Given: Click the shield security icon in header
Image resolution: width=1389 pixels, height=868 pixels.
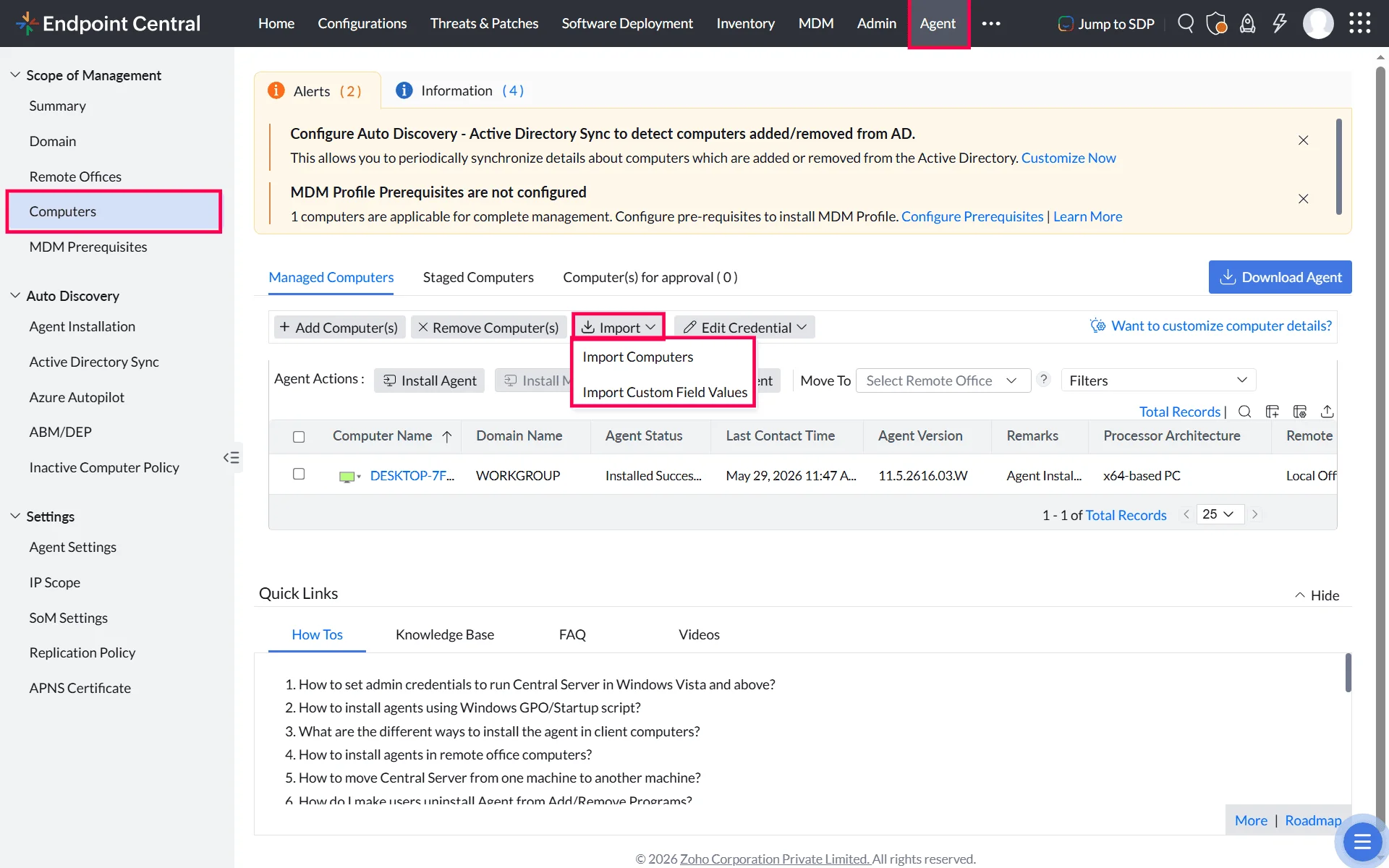Looking at the screenshot, I should point(1217,23).
